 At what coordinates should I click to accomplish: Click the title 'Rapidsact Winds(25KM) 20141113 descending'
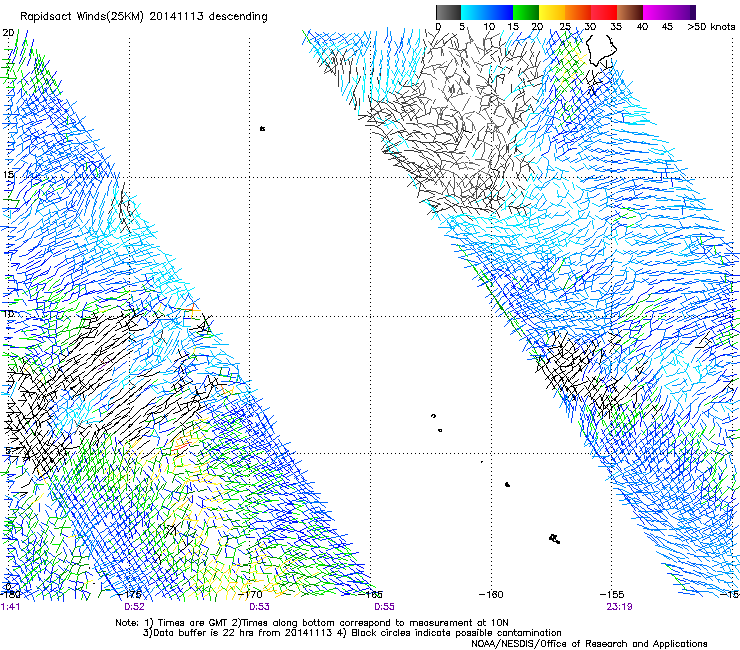tap(143, 17)
